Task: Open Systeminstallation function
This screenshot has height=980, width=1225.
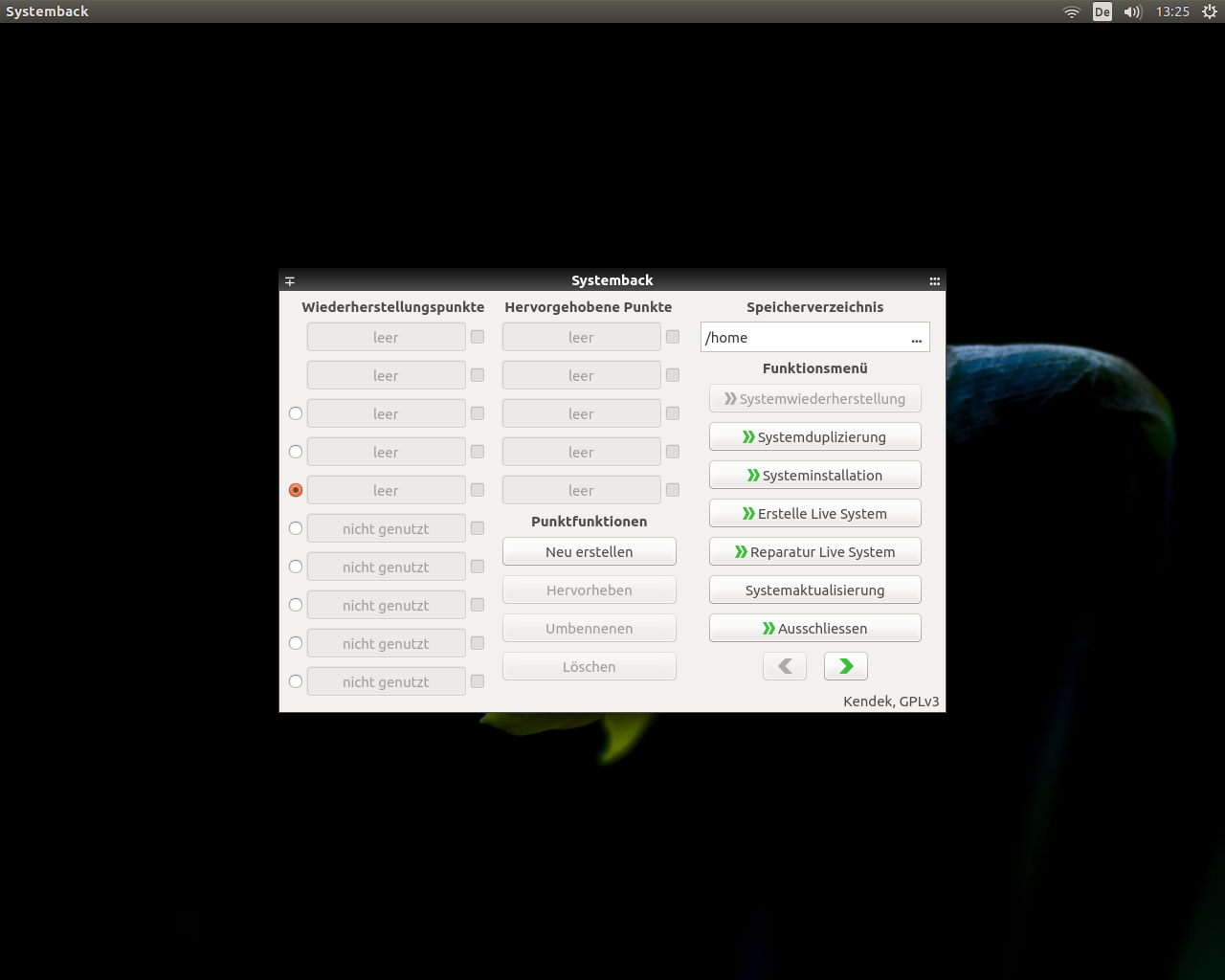Action: coord(815,475)
